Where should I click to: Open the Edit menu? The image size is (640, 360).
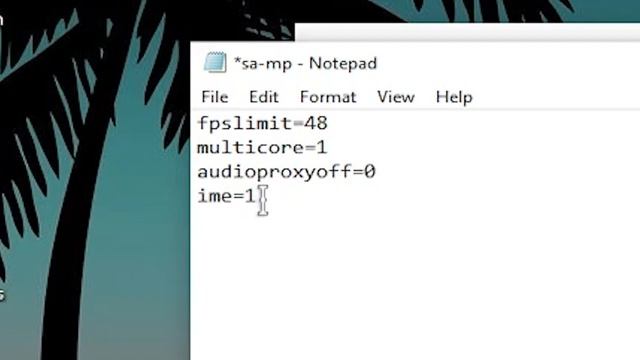(264, 97)
